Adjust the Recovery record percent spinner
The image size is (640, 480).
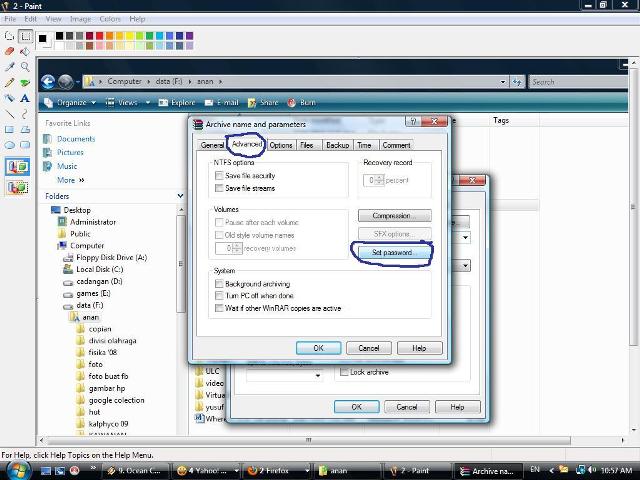380,180
